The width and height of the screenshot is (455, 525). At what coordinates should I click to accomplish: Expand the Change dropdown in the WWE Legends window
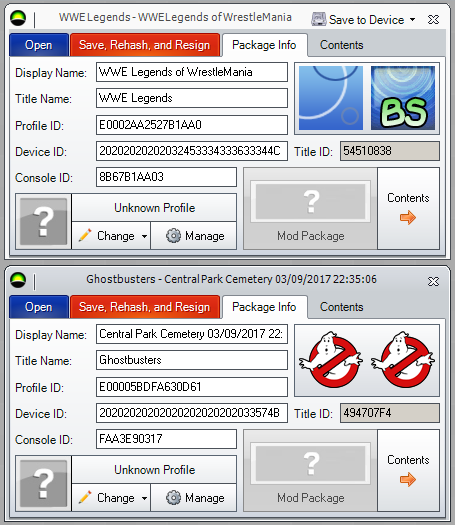pyautogui.click(x=144, y=236)
